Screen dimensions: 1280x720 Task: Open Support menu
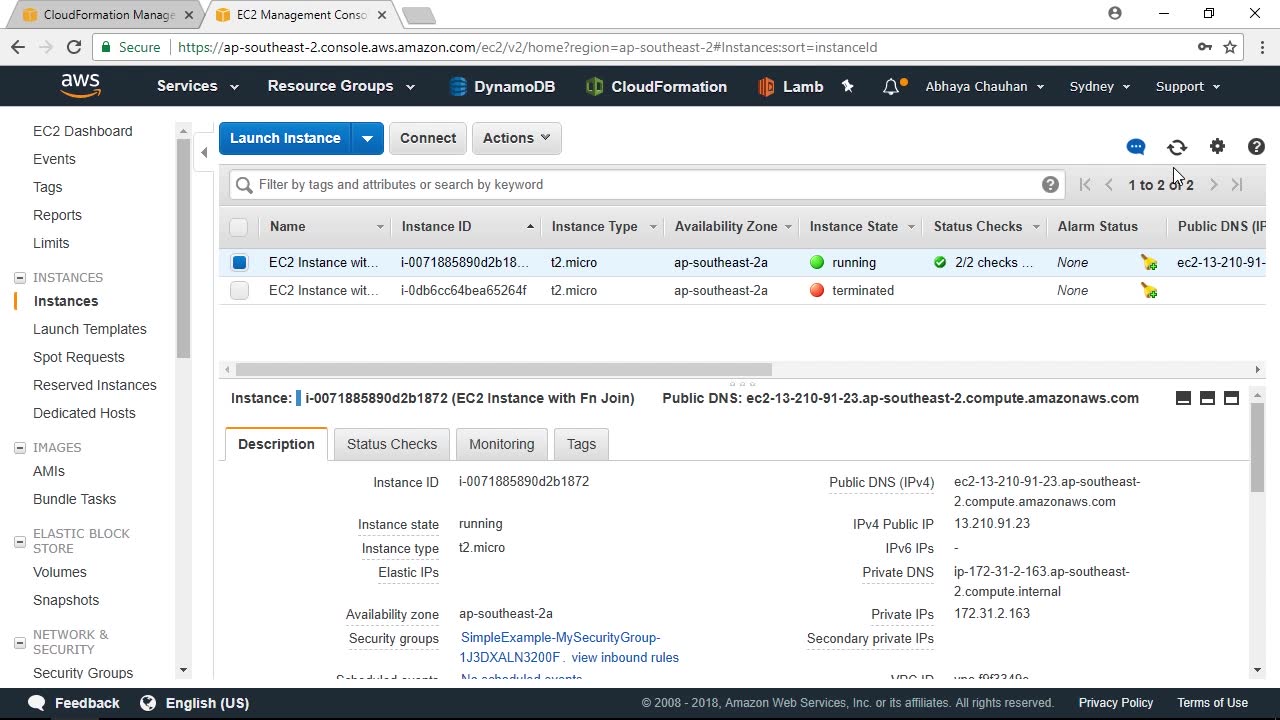(x=1188, y=86)
